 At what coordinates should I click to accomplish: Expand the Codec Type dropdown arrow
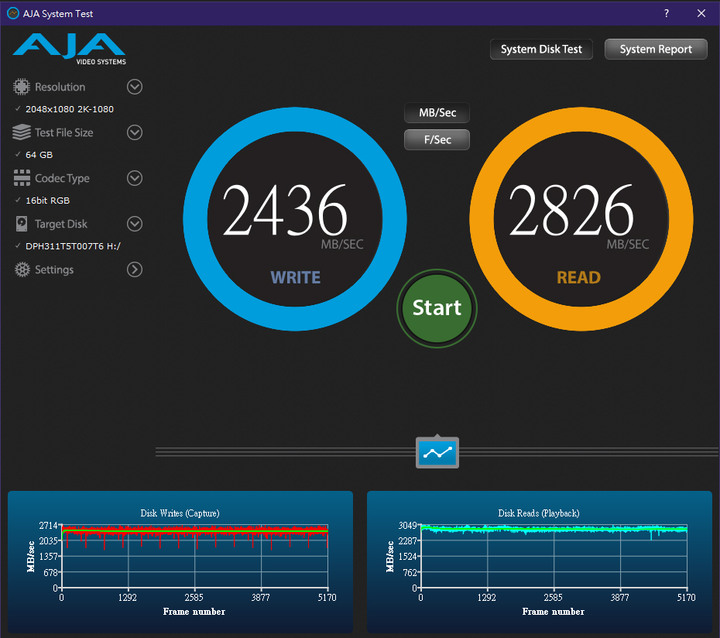pos(135,178)
